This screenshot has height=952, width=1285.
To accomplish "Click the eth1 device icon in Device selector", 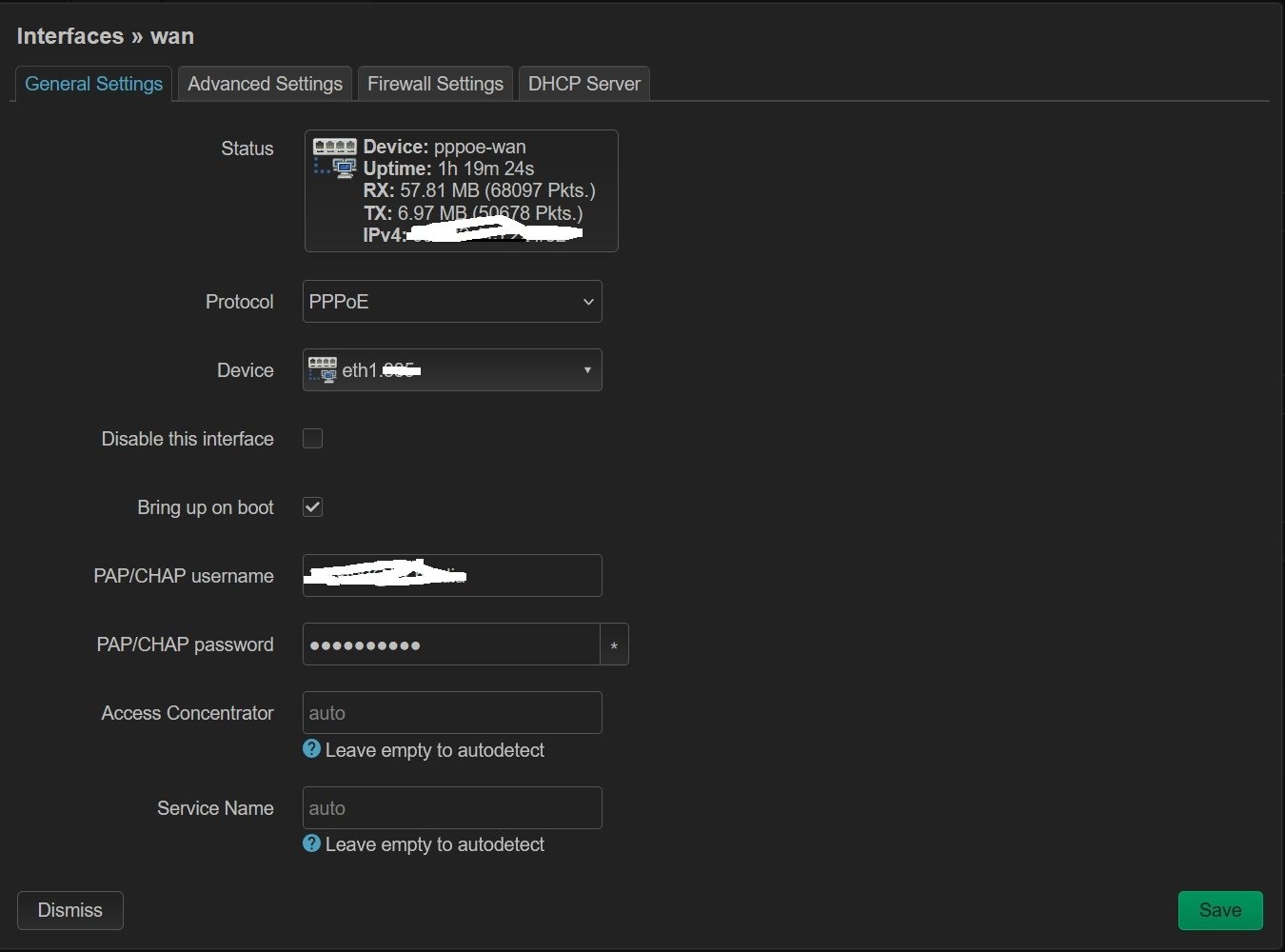I will [323, 370].
